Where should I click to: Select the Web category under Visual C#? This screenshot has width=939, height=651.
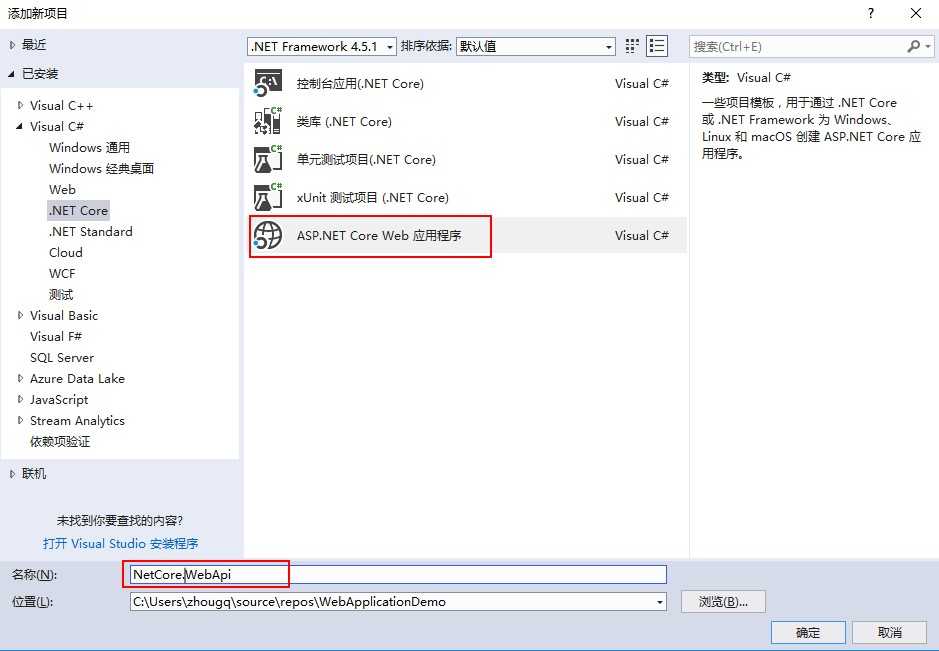click(62, 189)
